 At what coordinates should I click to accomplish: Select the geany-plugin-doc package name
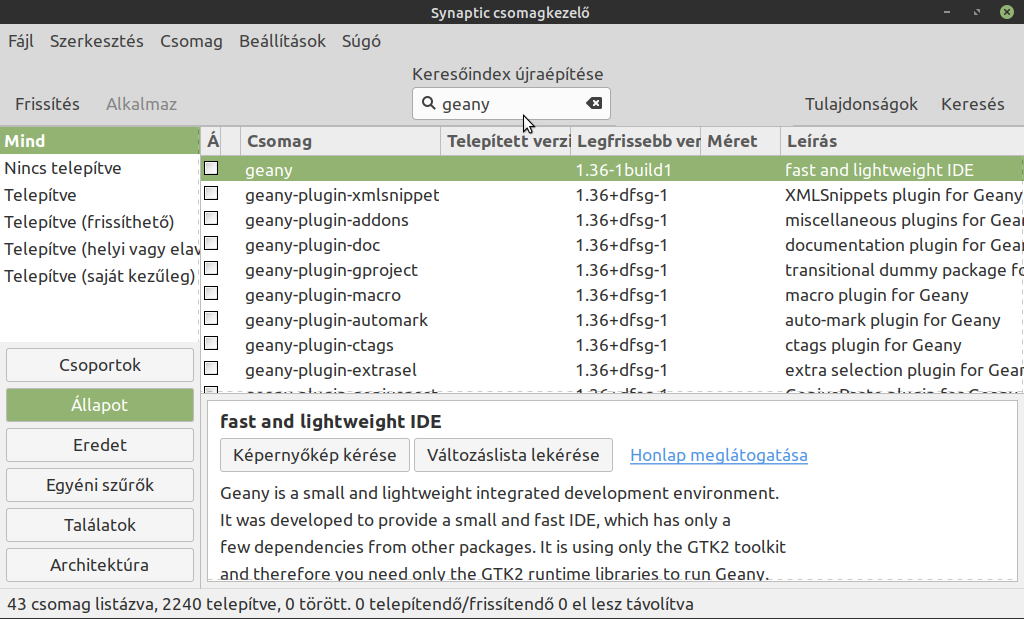coord(312,245)
